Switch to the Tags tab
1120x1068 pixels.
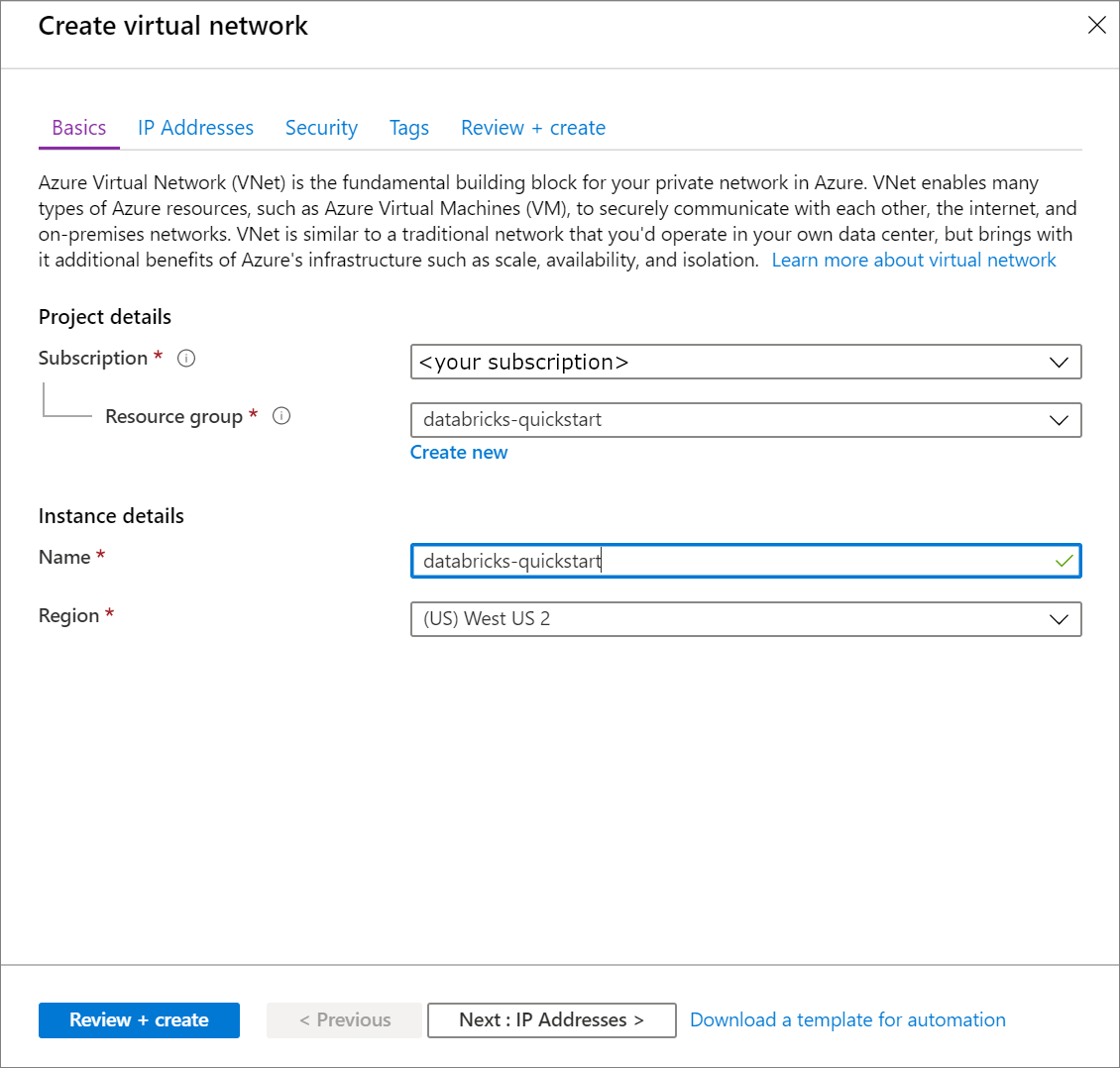409,128
